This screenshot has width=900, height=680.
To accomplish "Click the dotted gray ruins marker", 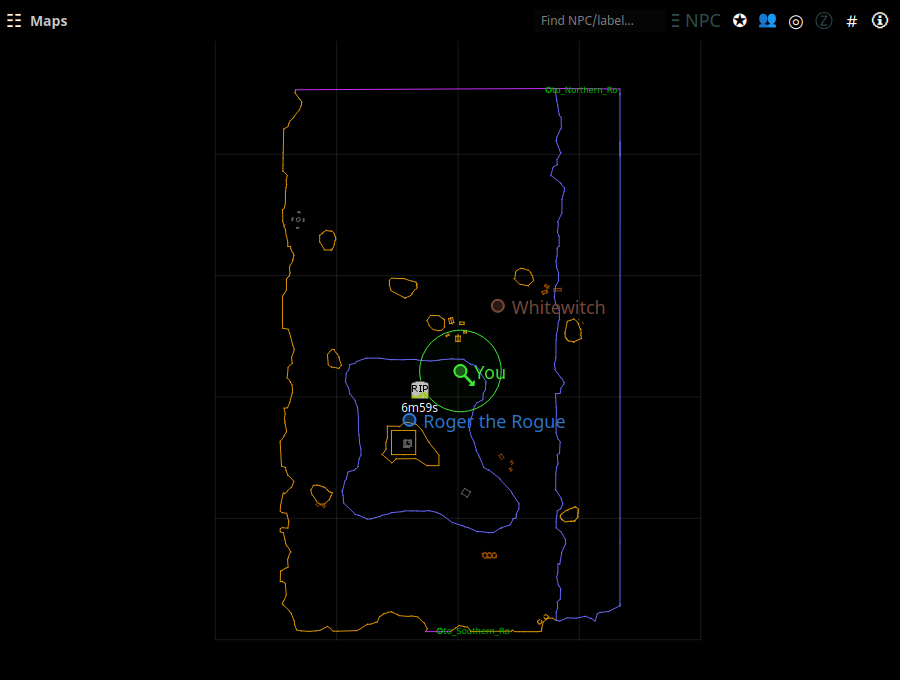I will pyautogui.click(x=297, y=220).
